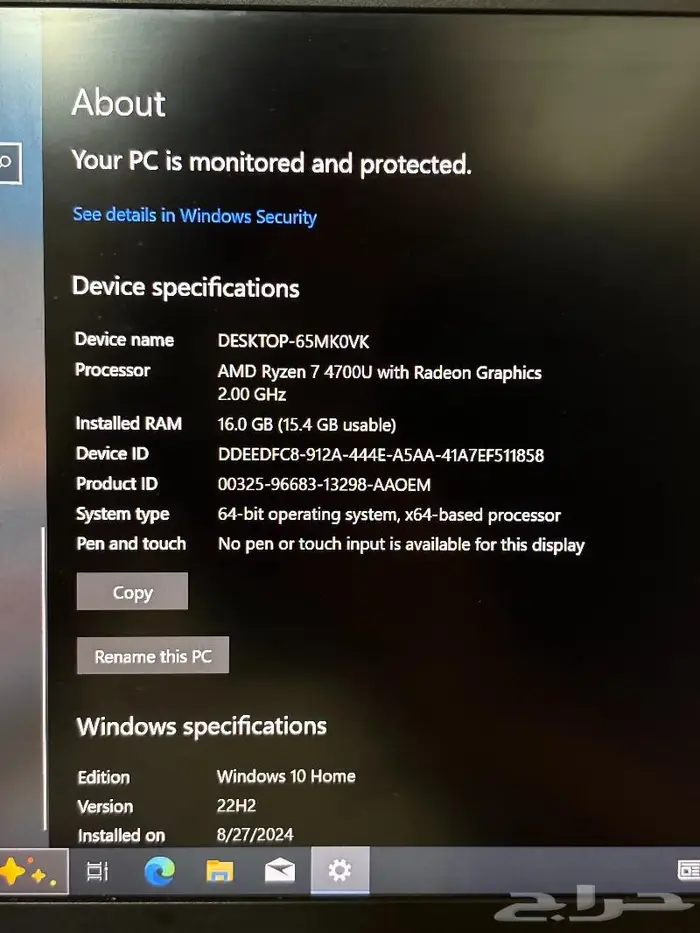Screen dimensions: 700x933
Task: Click the No pen or touch input text
Action: pos(401,544)
